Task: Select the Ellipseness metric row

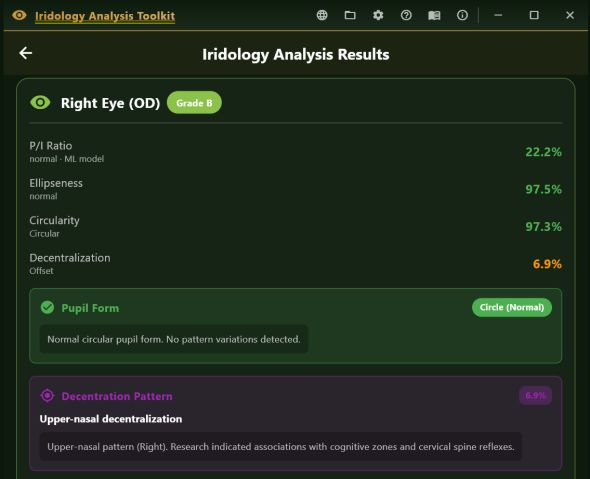Action: pyautogui.click(x=295, y=189)
